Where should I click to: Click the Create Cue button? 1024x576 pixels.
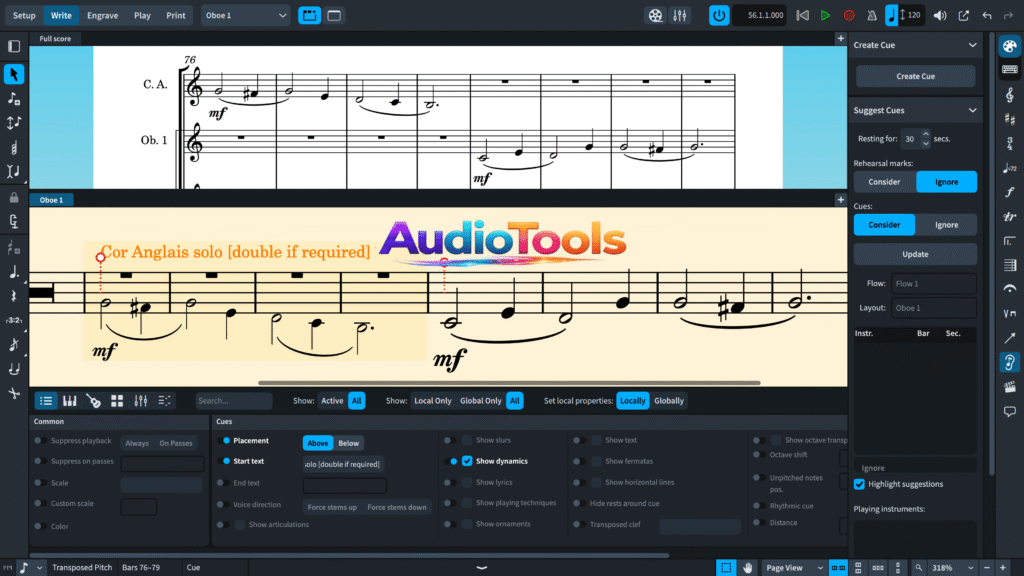click(915, 76)
